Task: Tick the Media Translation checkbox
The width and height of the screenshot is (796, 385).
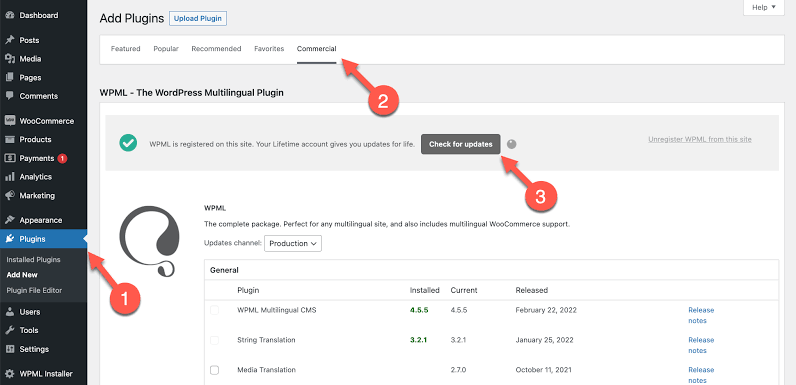Action: [x=214, y=370]
